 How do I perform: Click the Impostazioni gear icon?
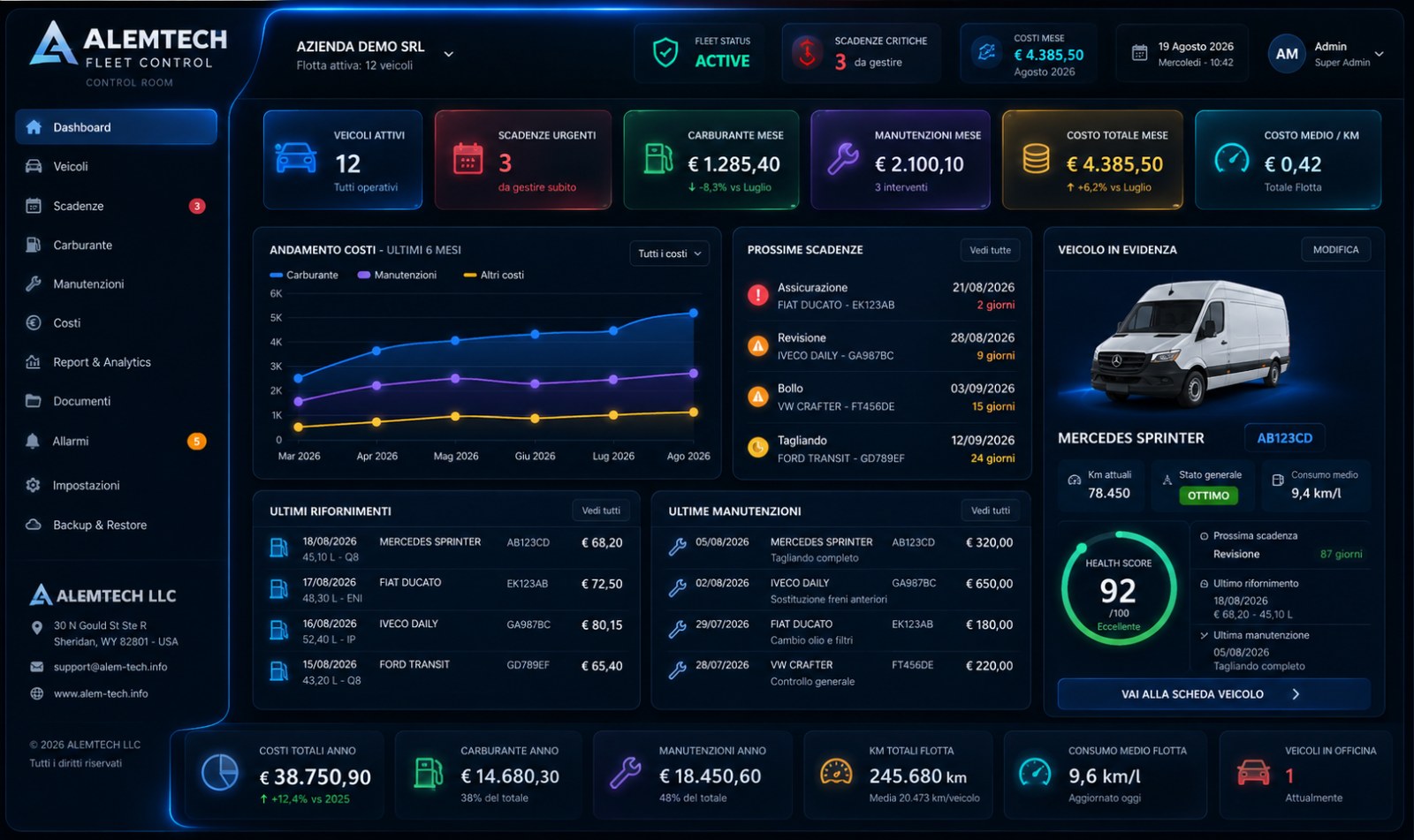pyautogui.click(x=34, y=485)
